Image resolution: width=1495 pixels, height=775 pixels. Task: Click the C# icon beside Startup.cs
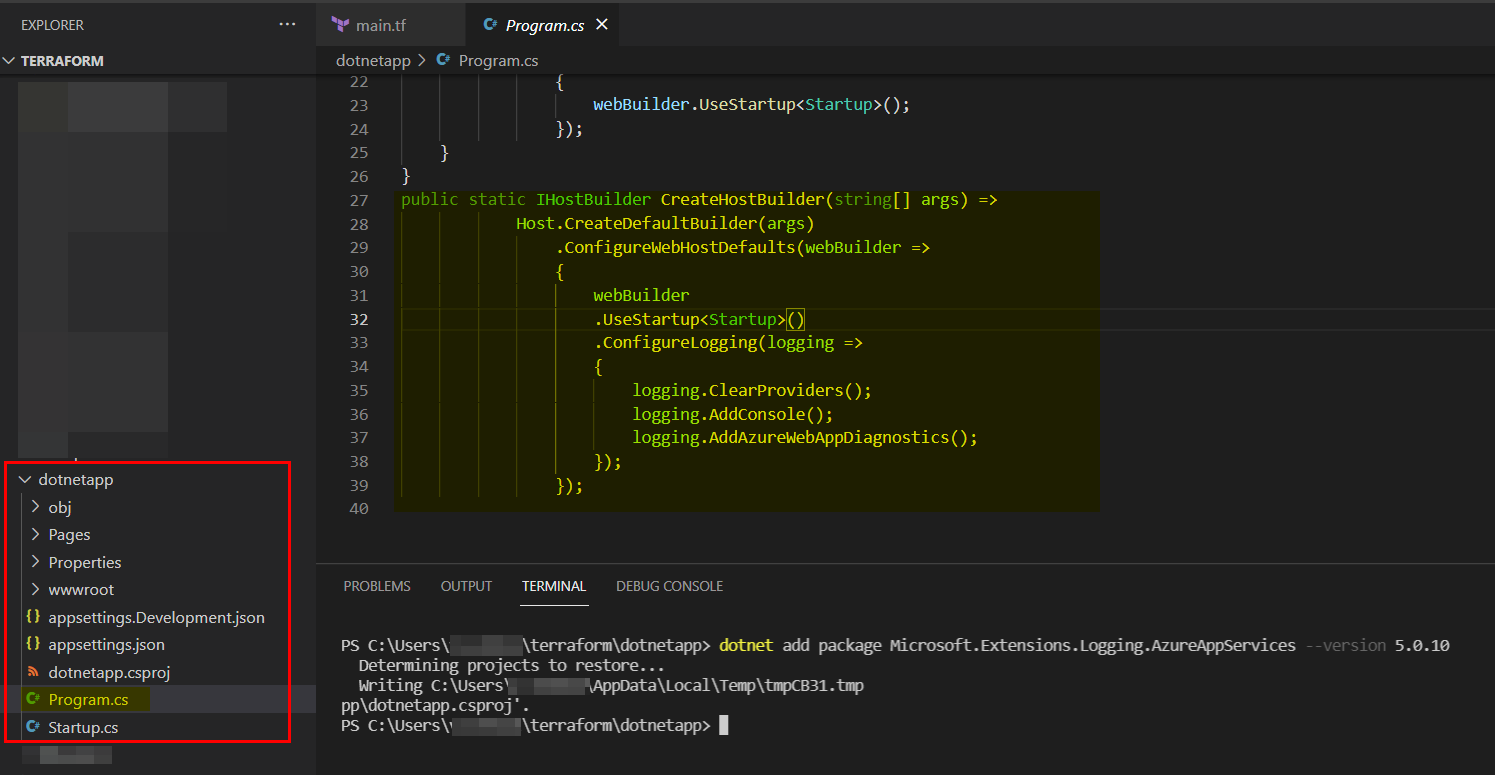[x=33, y=727]
